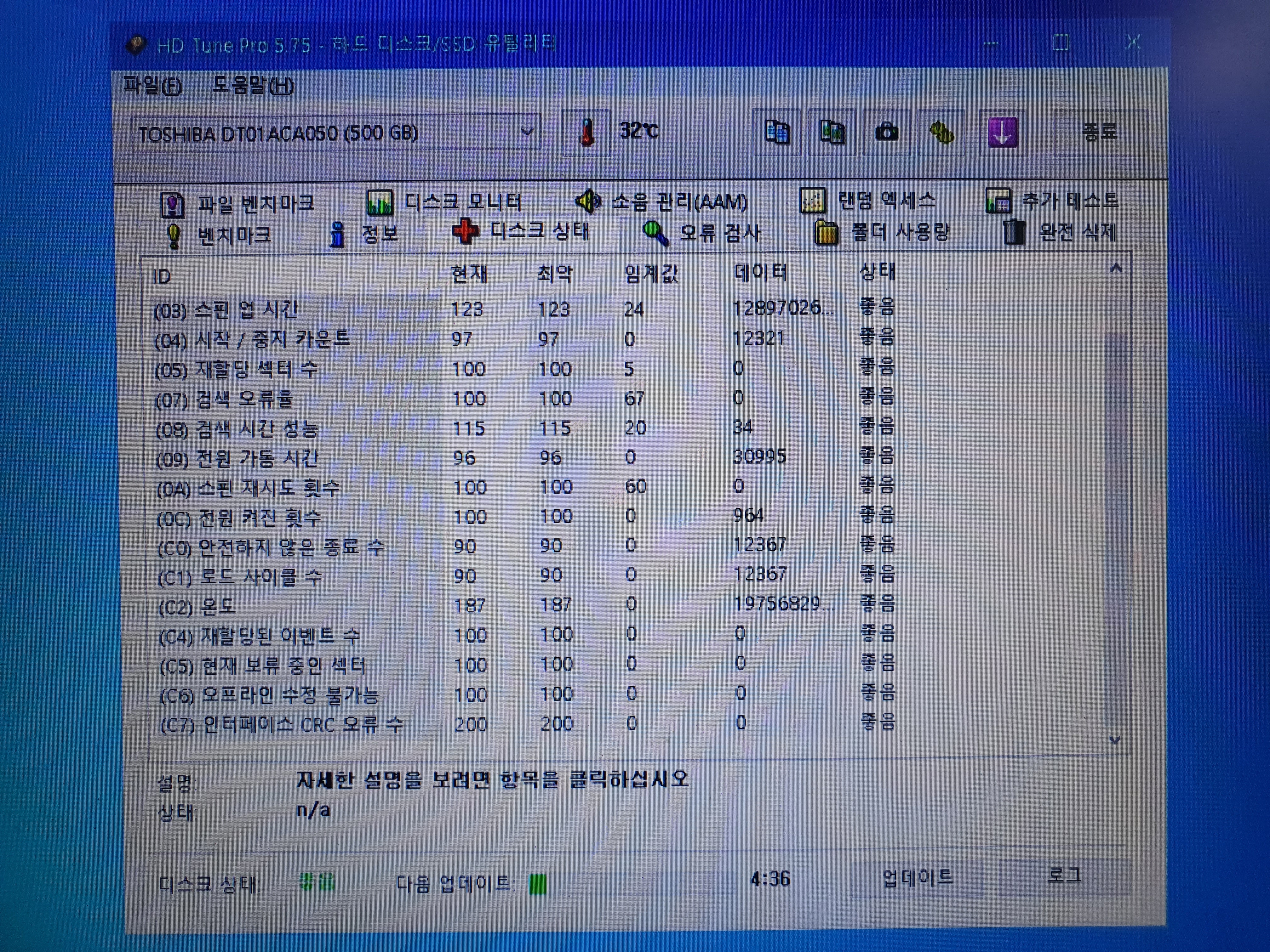Switch to the 랜덤 엑세스 tab

[x=868, y=200]
